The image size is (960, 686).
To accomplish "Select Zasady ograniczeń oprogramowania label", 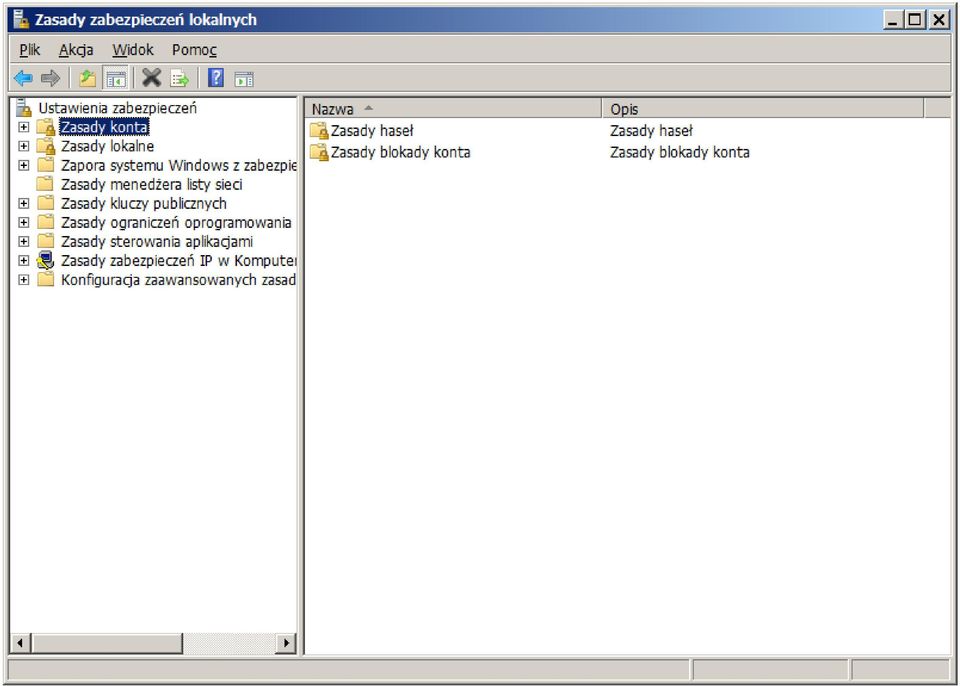I will (x=176, y=222).
